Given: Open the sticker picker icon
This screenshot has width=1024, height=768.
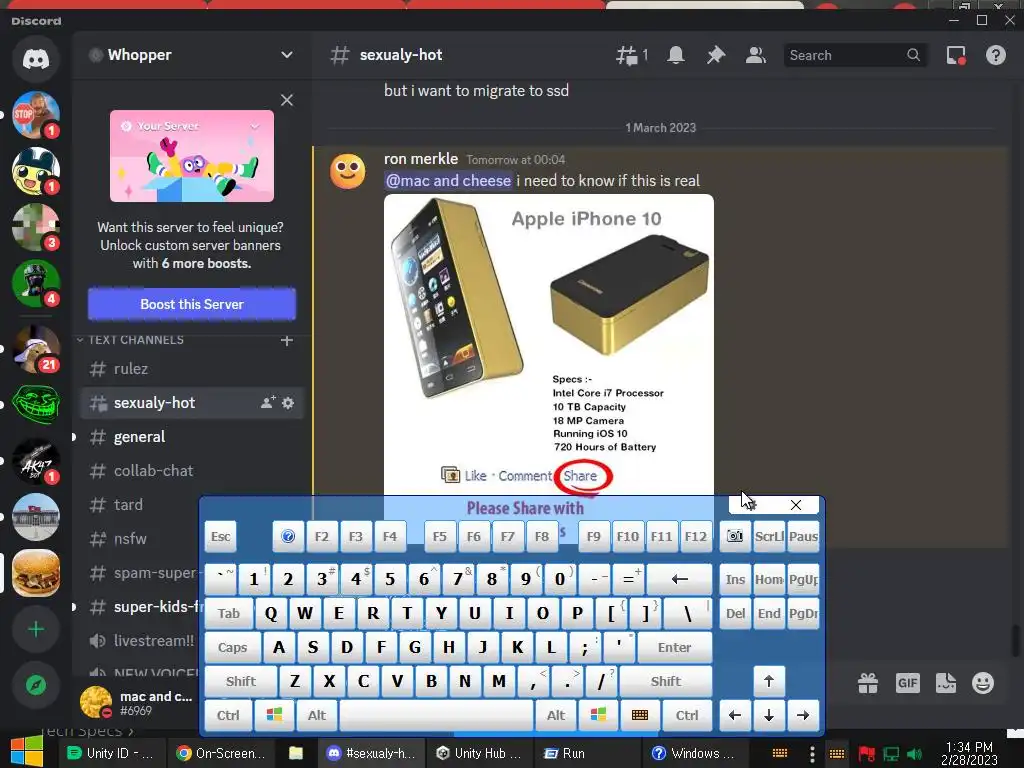Looking at the screenshot, I should click(x=946, y=683).
